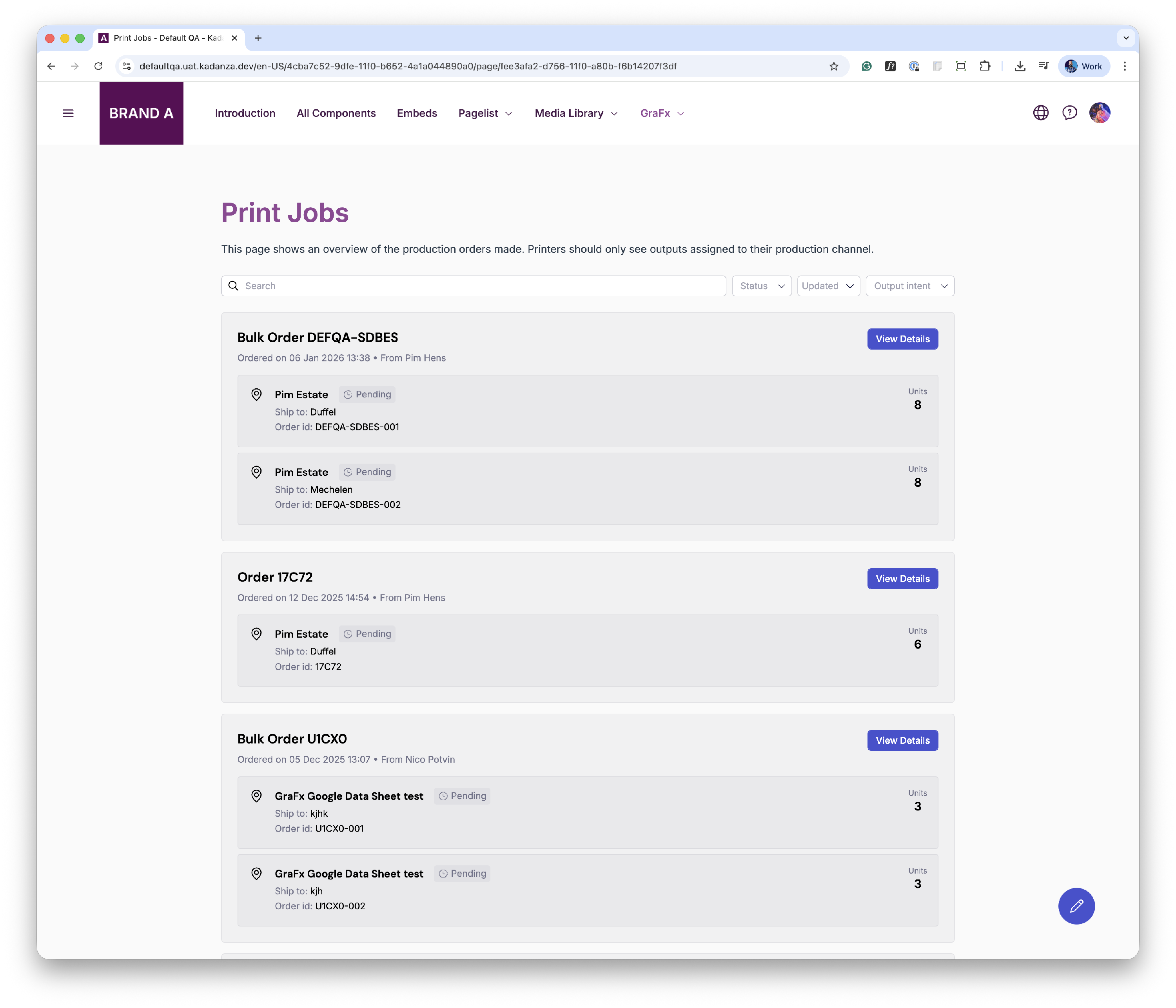
Task: Click the BRAND A logo
Action: [142, 114]
